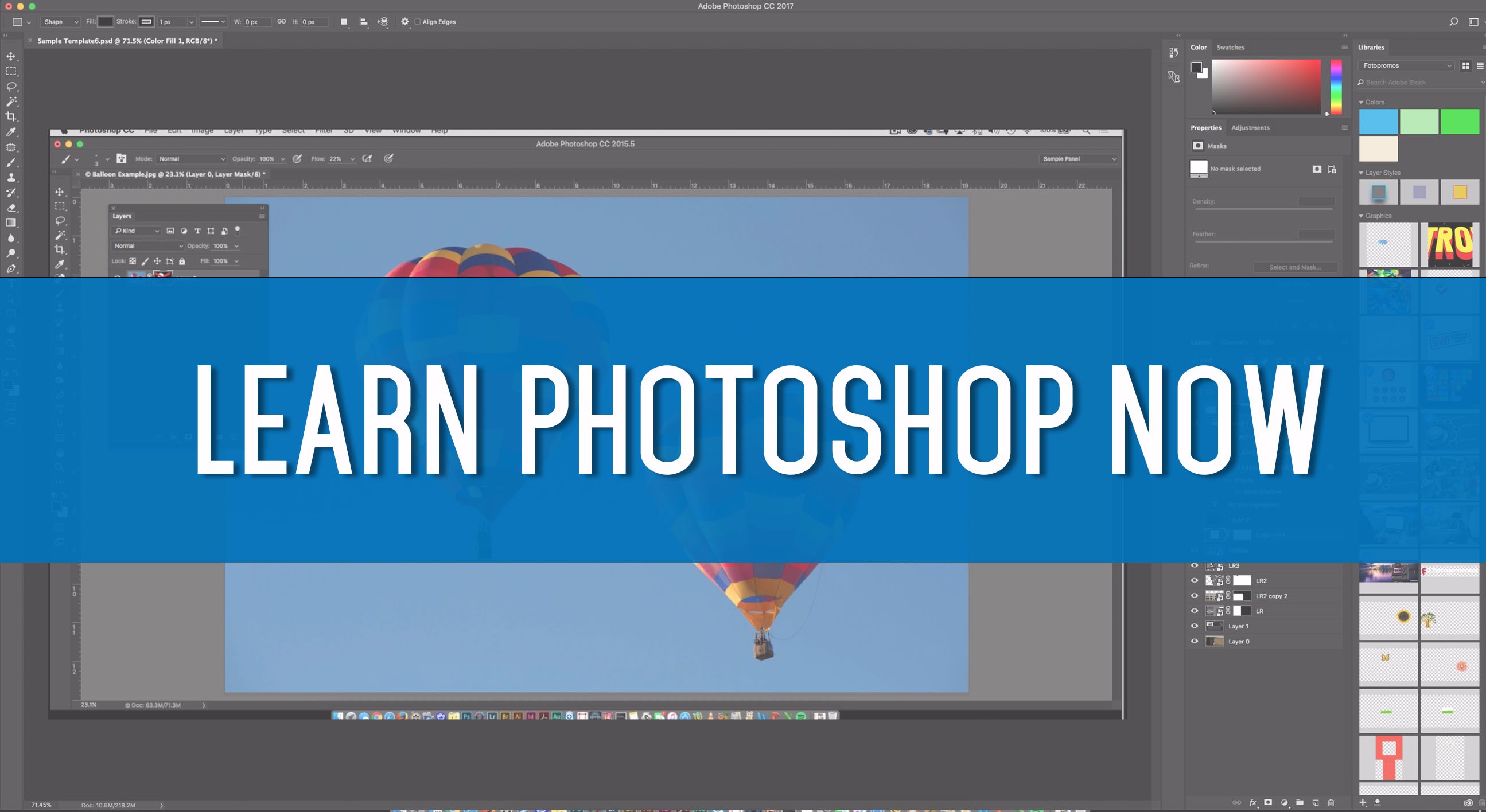Switch to the Adjustments tab
Viewport: 1486px width, 812px height.
pyautogui.click(x=1250, y=127)
